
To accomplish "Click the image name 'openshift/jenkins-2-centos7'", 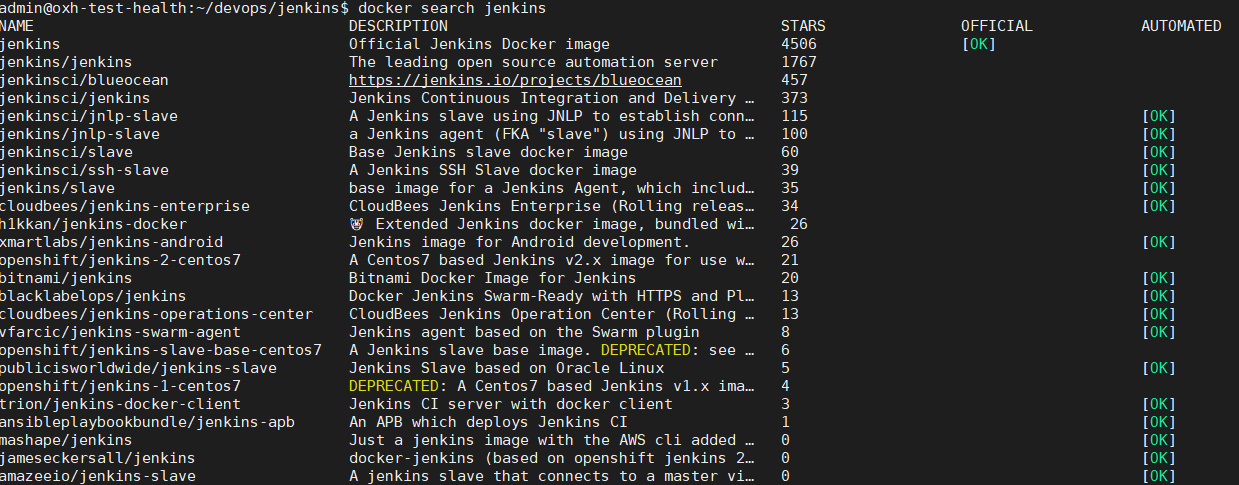I will point(119,260).
